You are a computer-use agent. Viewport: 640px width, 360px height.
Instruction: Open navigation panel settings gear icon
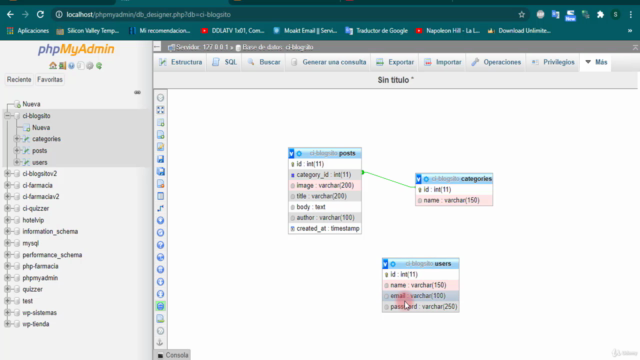coord(90,66)
